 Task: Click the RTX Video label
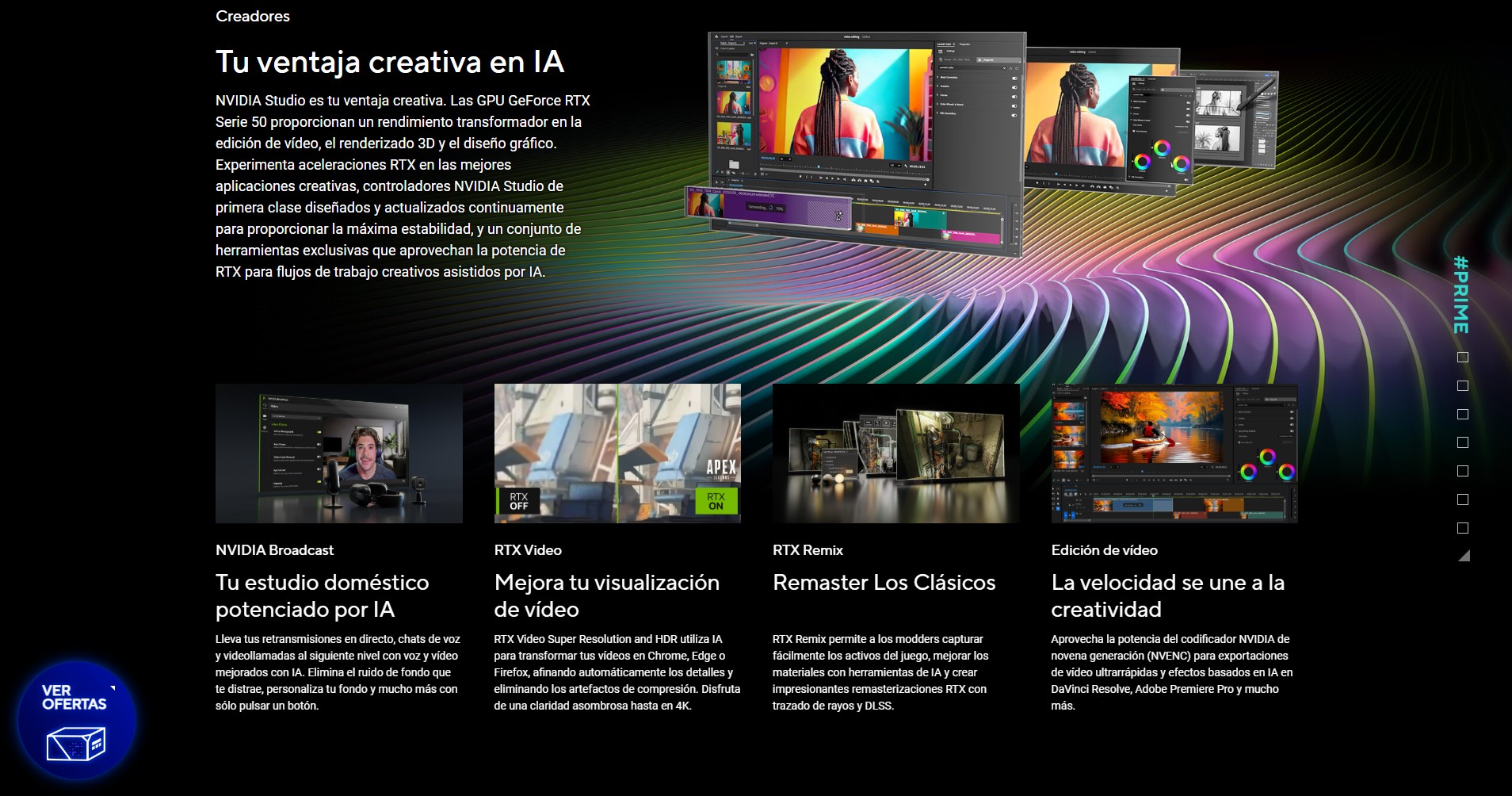point(528,550)
